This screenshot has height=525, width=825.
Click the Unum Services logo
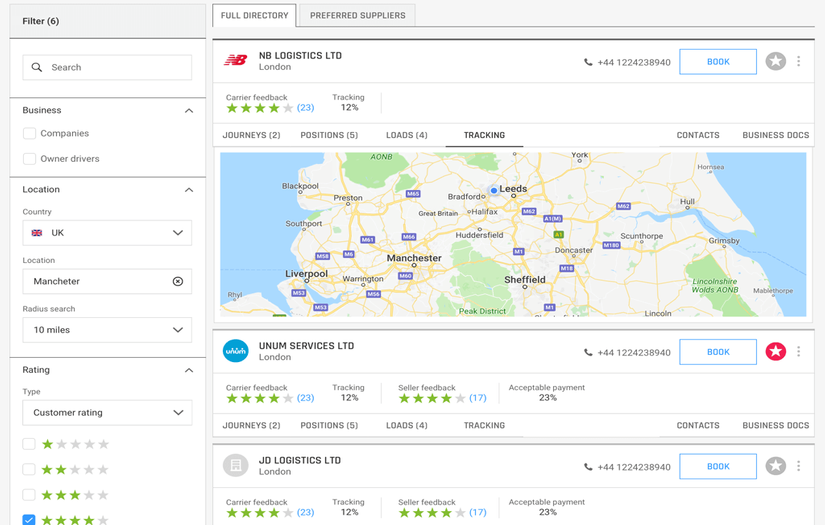236,351
